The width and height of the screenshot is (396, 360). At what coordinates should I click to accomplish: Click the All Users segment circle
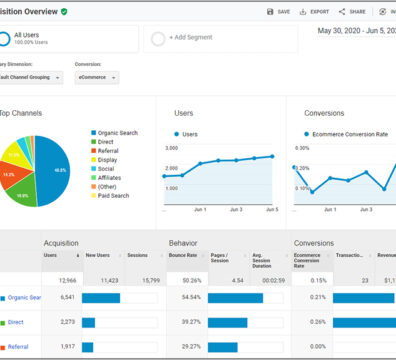4,39
